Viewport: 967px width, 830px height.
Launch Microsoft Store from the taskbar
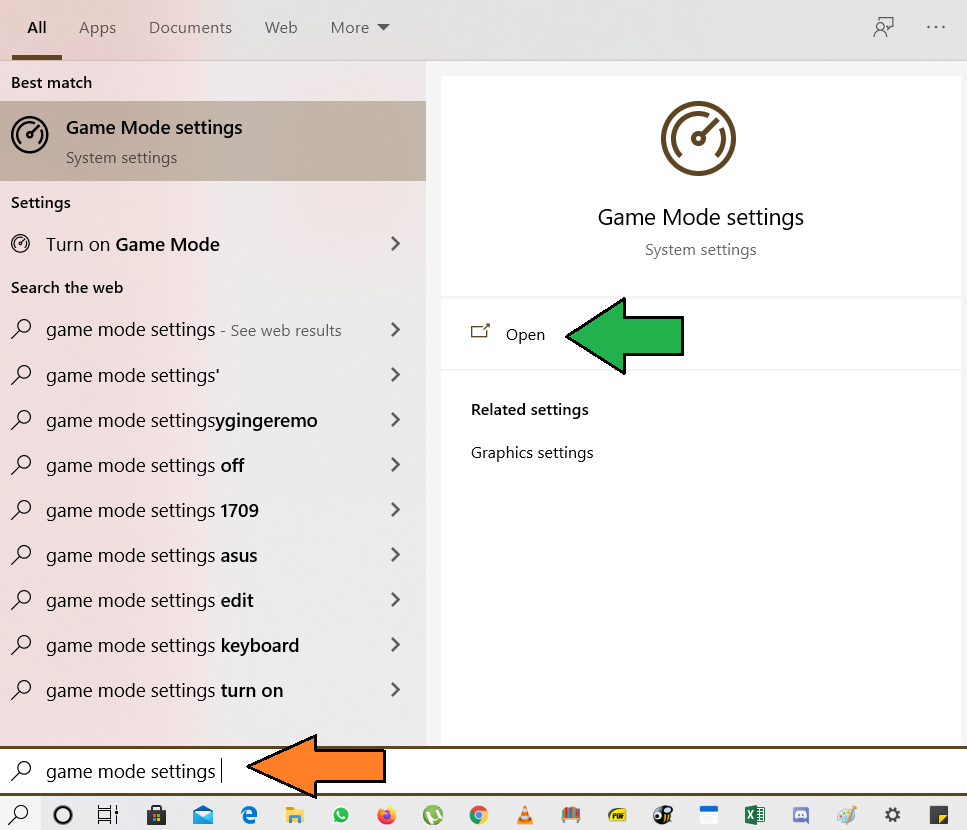tap(156, 815)
